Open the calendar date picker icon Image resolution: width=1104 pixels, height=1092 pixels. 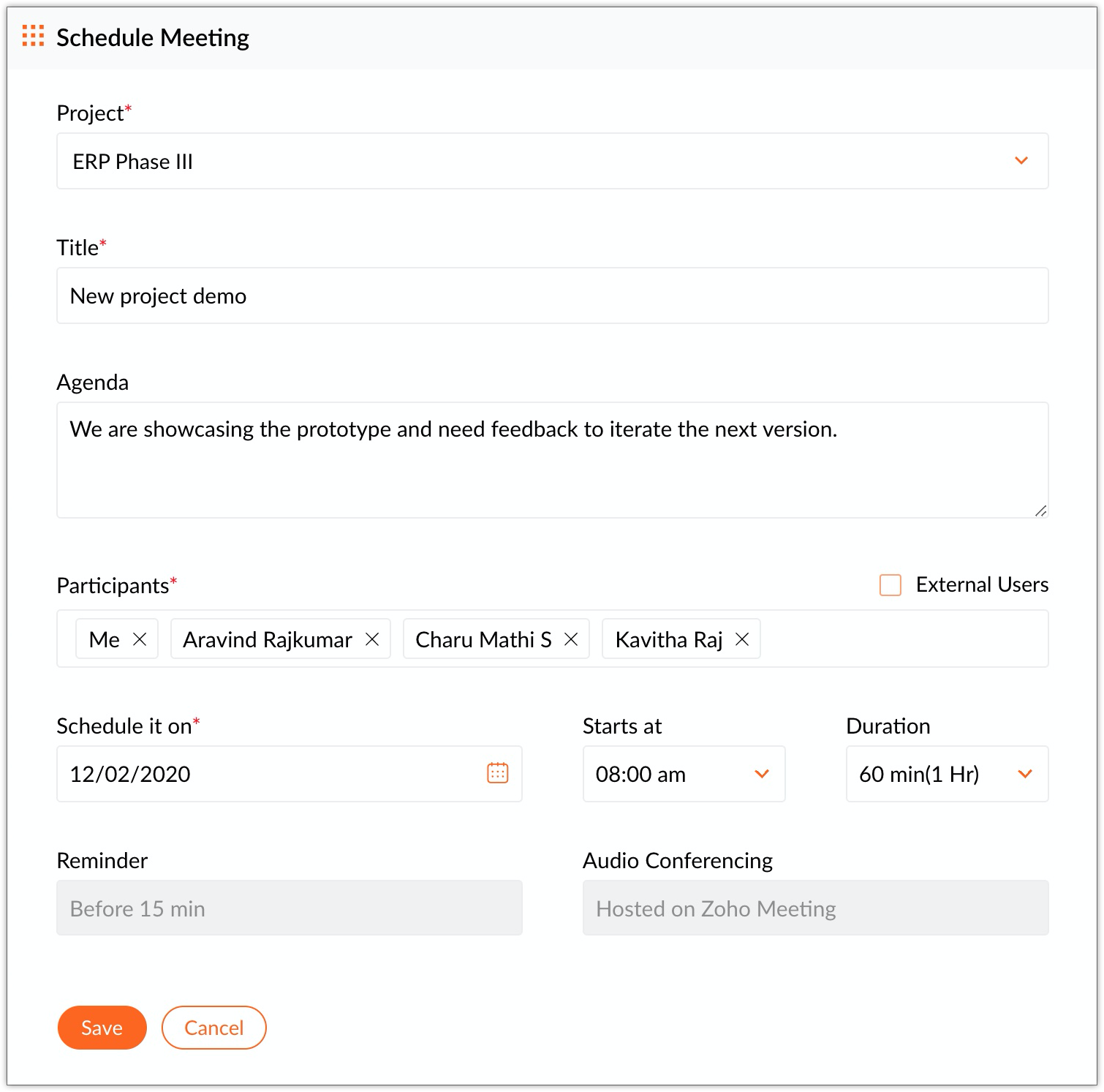(x=497, y=773)
